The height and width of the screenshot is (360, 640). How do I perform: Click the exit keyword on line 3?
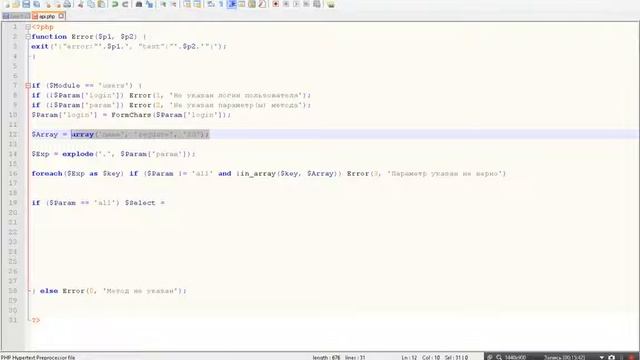pos(40,47)
